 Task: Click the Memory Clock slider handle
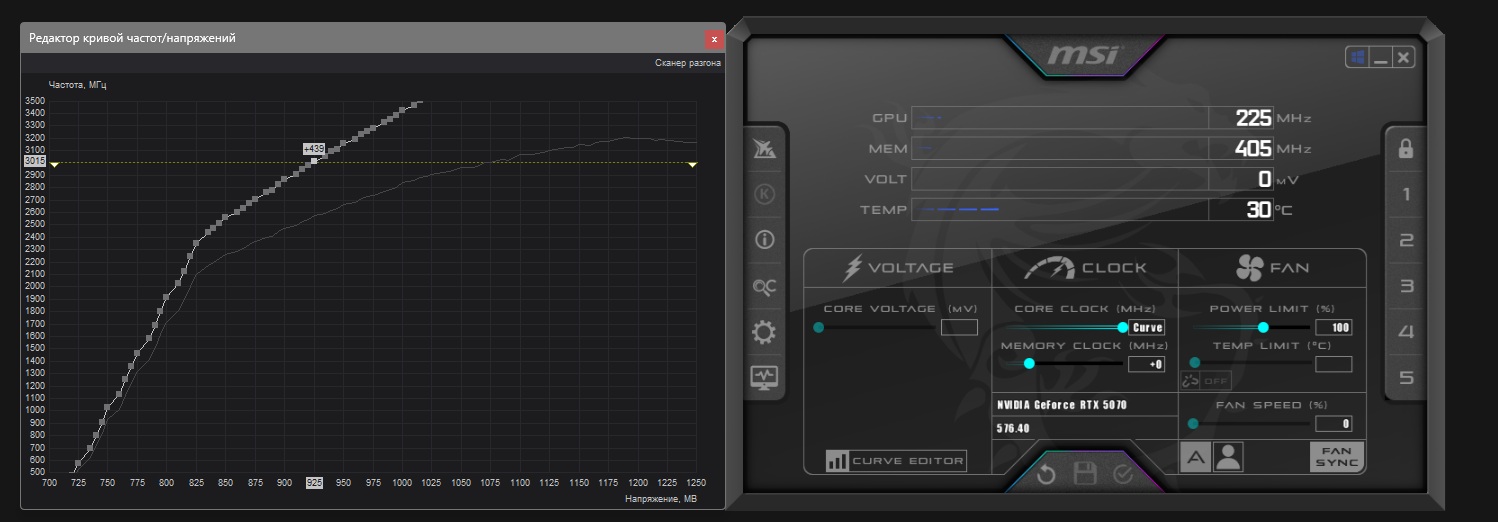point(1029,364)
